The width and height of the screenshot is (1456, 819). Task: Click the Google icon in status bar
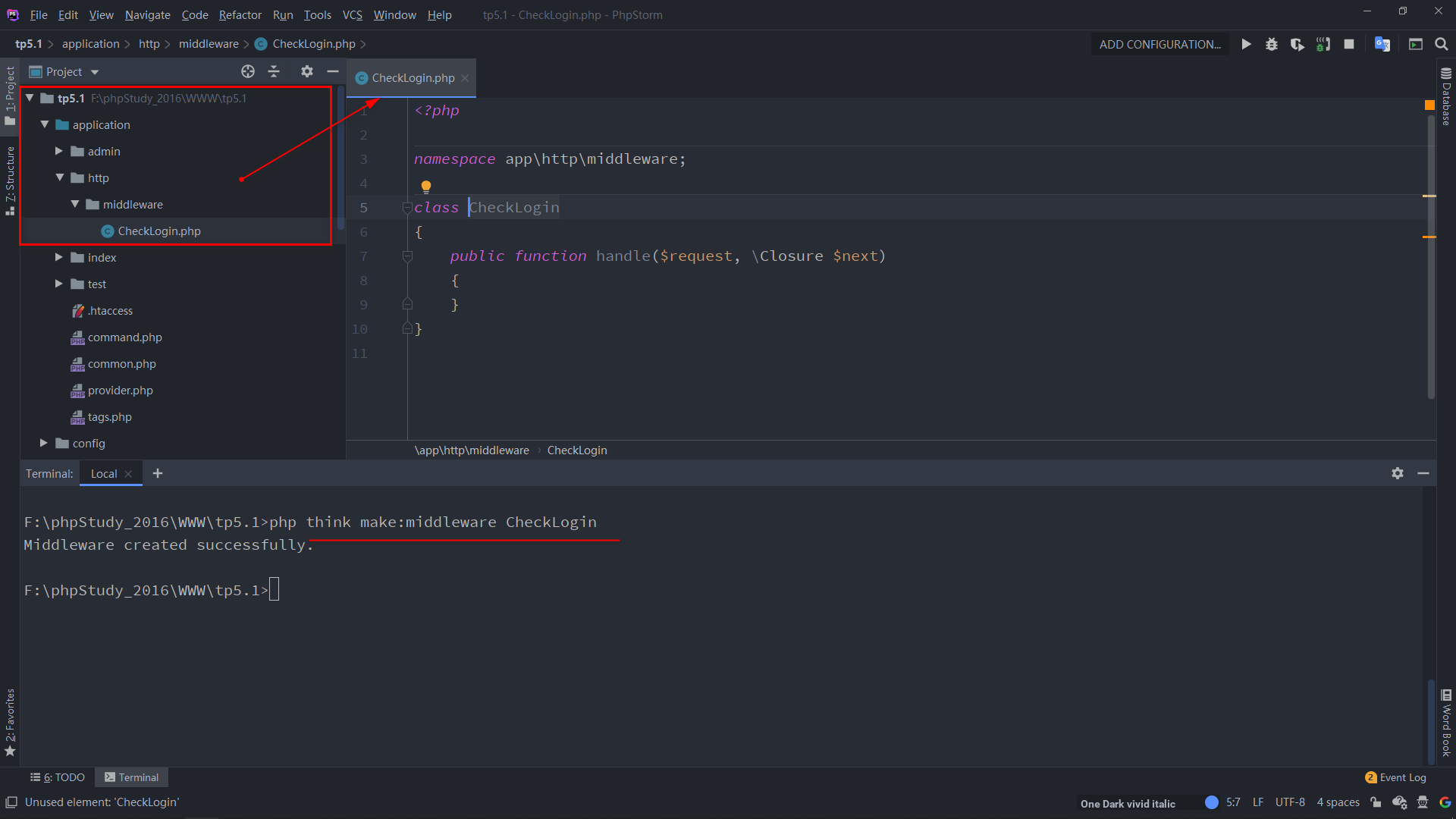click(x=1445, y=802)
